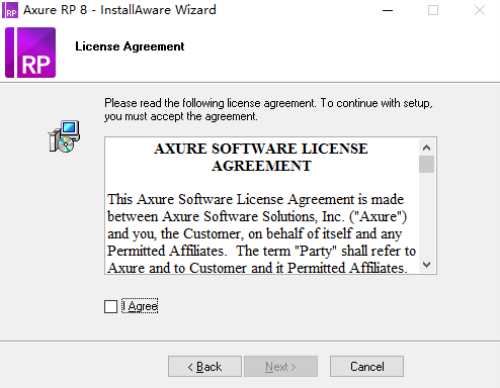Click the 'Please read the following license agreement' text
This screenshot has width=500, height=388.
268,110
